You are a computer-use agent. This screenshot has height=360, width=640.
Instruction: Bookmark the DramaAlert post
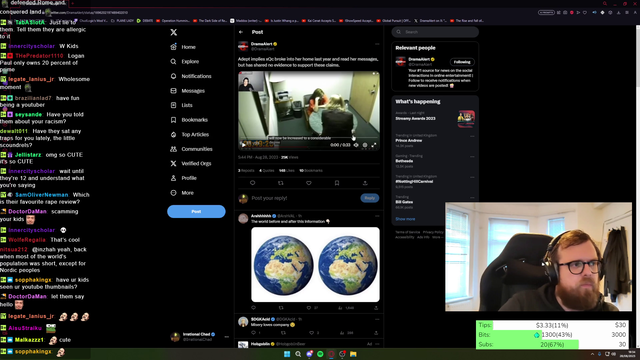pos(337,183)
